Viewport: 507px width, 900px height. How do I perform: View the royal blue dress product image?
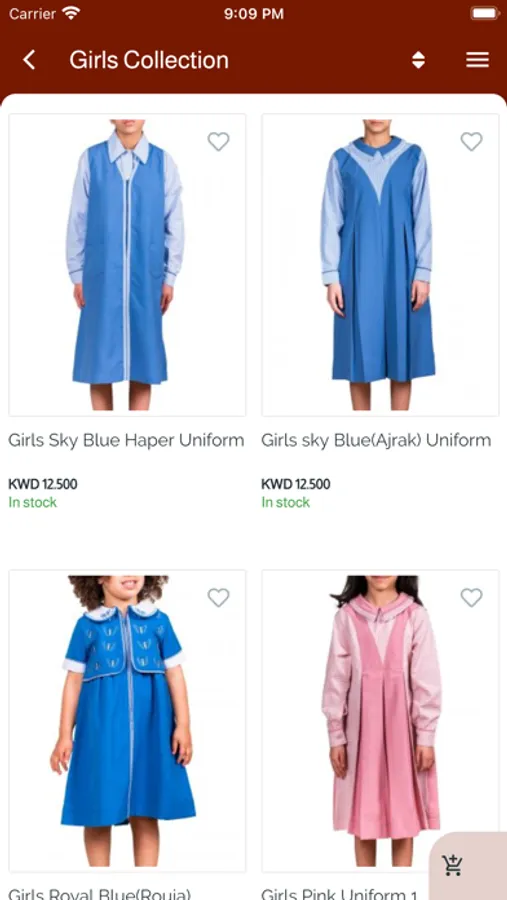pyautogui.click(x=127, y=721)
